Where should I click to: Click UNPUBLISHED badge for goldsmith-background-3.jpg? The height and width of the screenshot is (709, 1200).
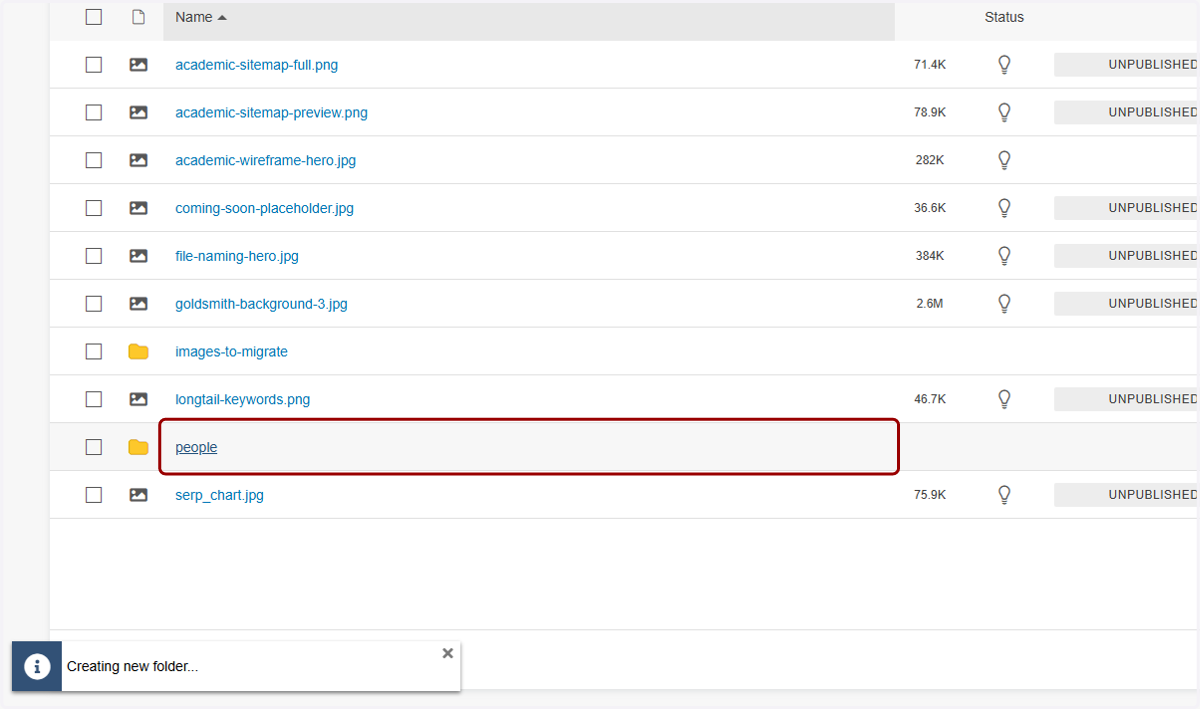tap(1127, 304)
